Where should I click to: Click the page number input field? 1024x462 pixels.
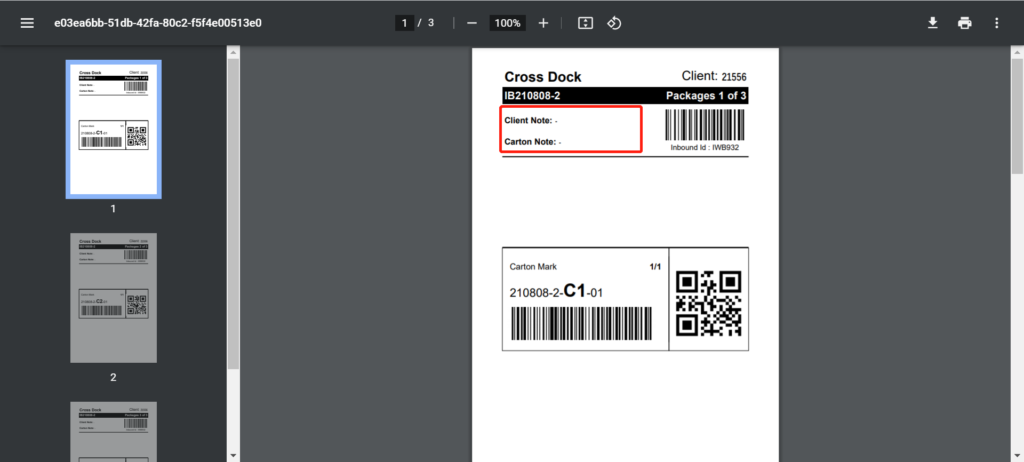tap(404, 22)
